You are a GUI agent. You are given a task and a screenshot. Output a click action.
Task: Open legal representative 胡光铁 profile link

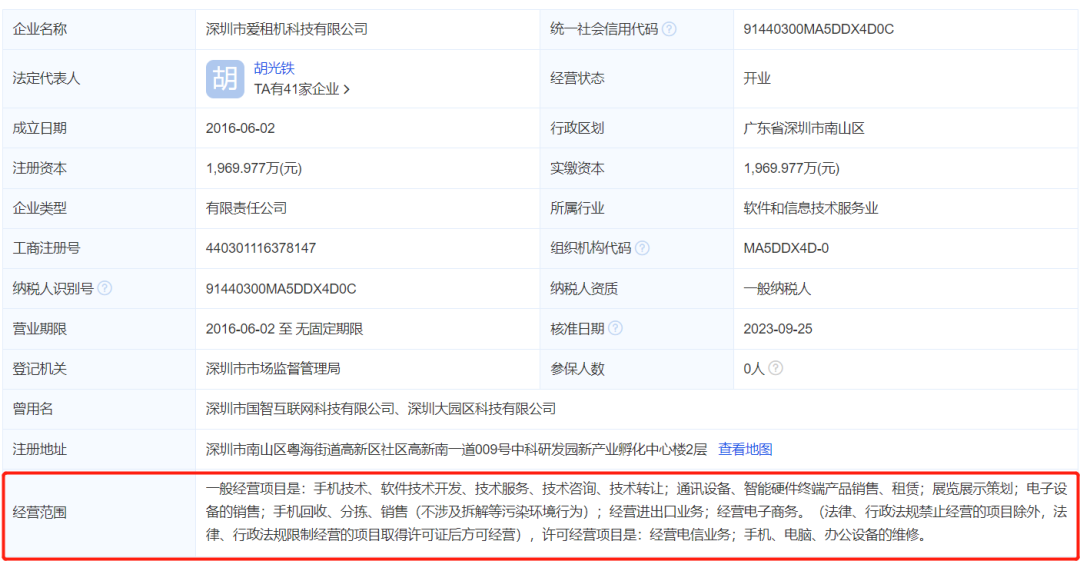pyautogui.click(x=275, y=69)
